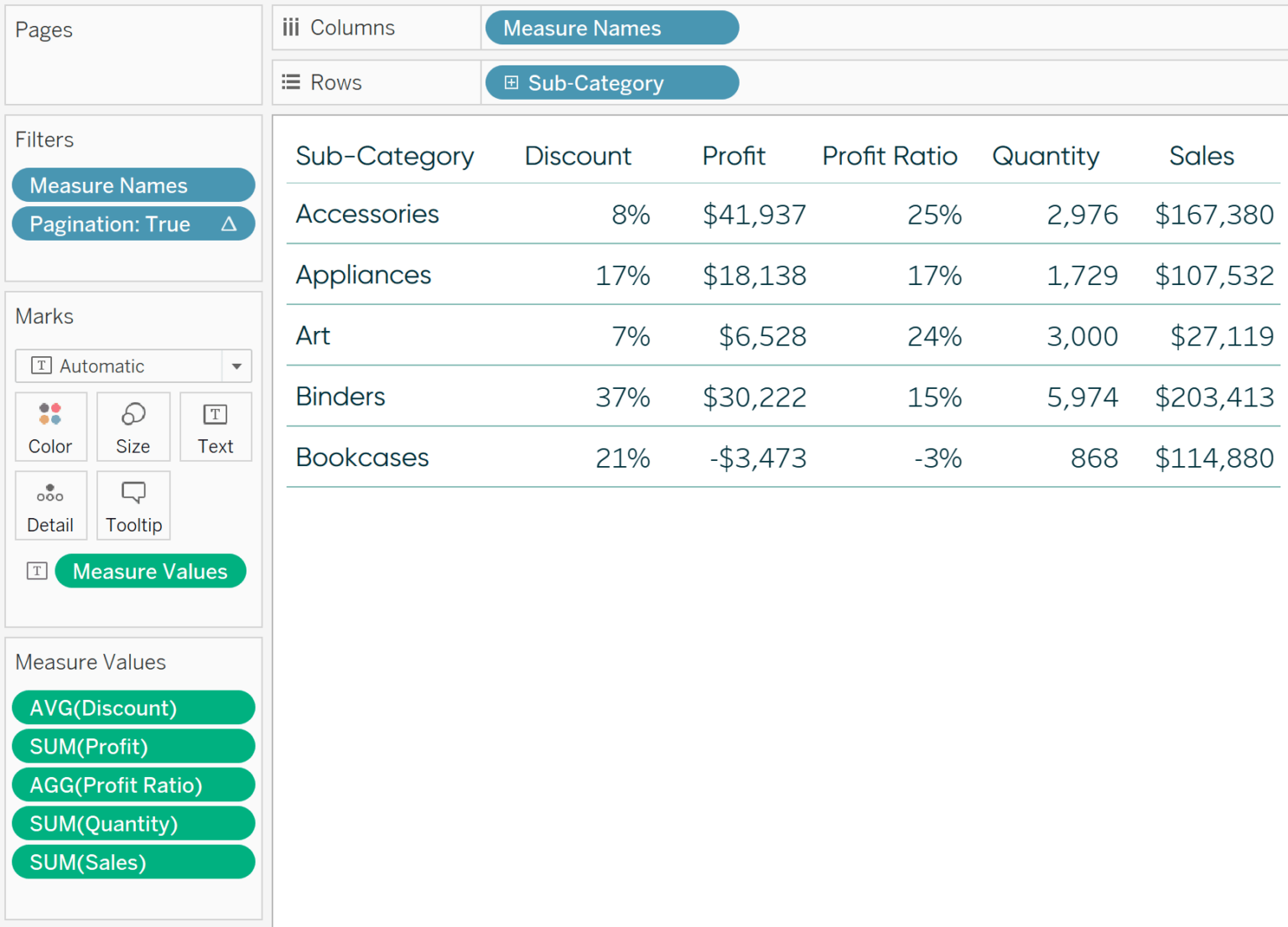Viewport: 1288px width, 927px height.
Task: Select the Size property on the Marks card
Action: click(132, 427)
